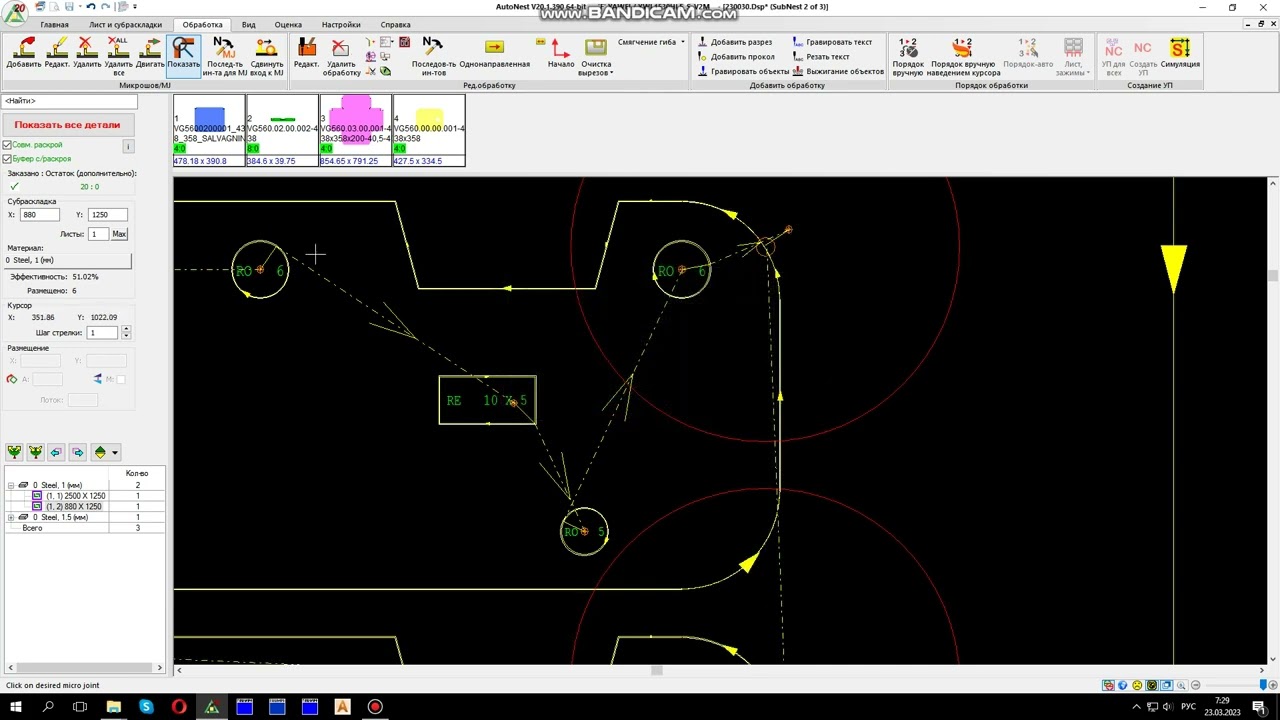Click the Показать все детали button
The height and width of the screenshot is (720, 1280).
tap(67, 125)
